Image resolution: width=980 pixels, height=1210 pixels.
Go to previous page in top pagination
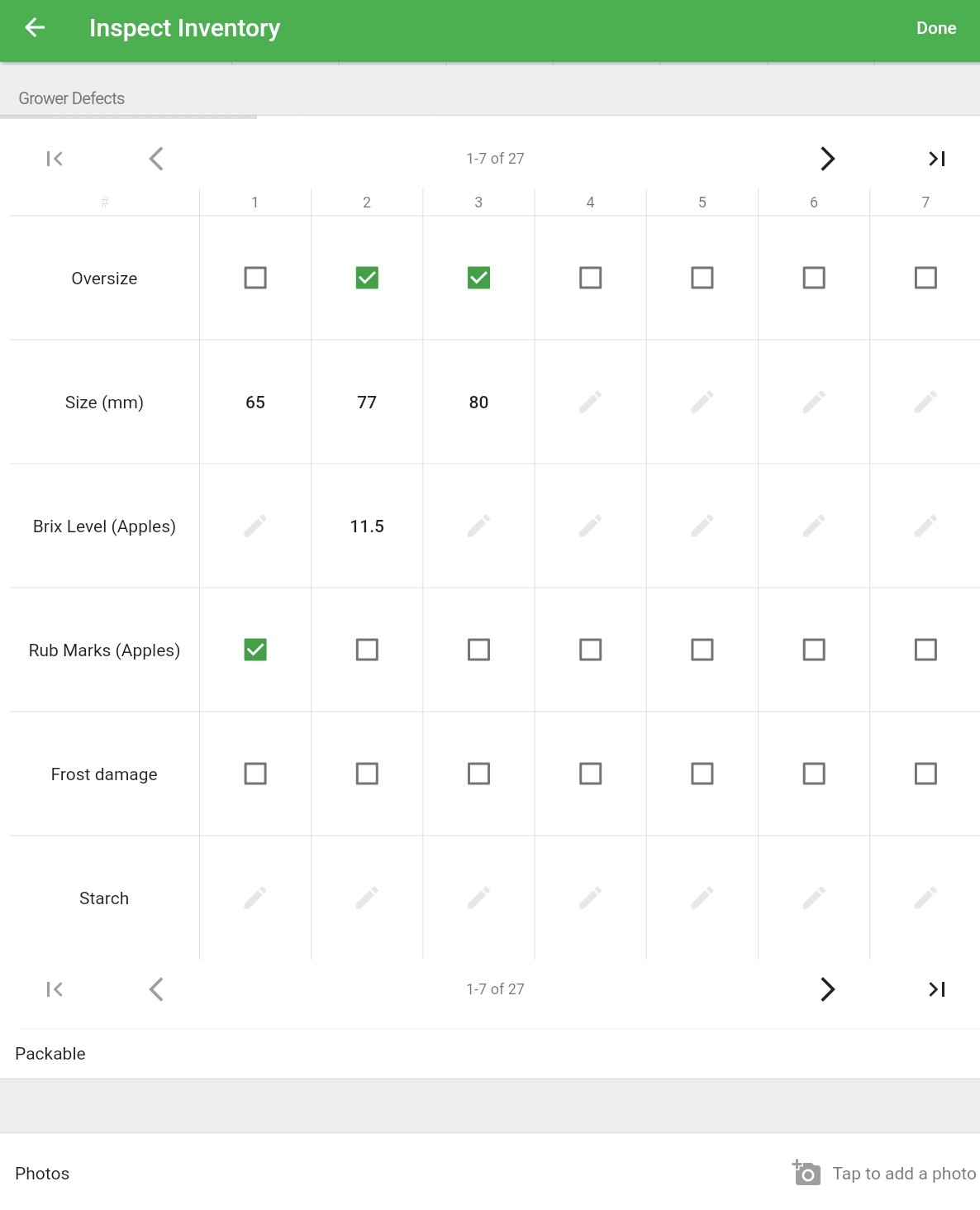156,159
